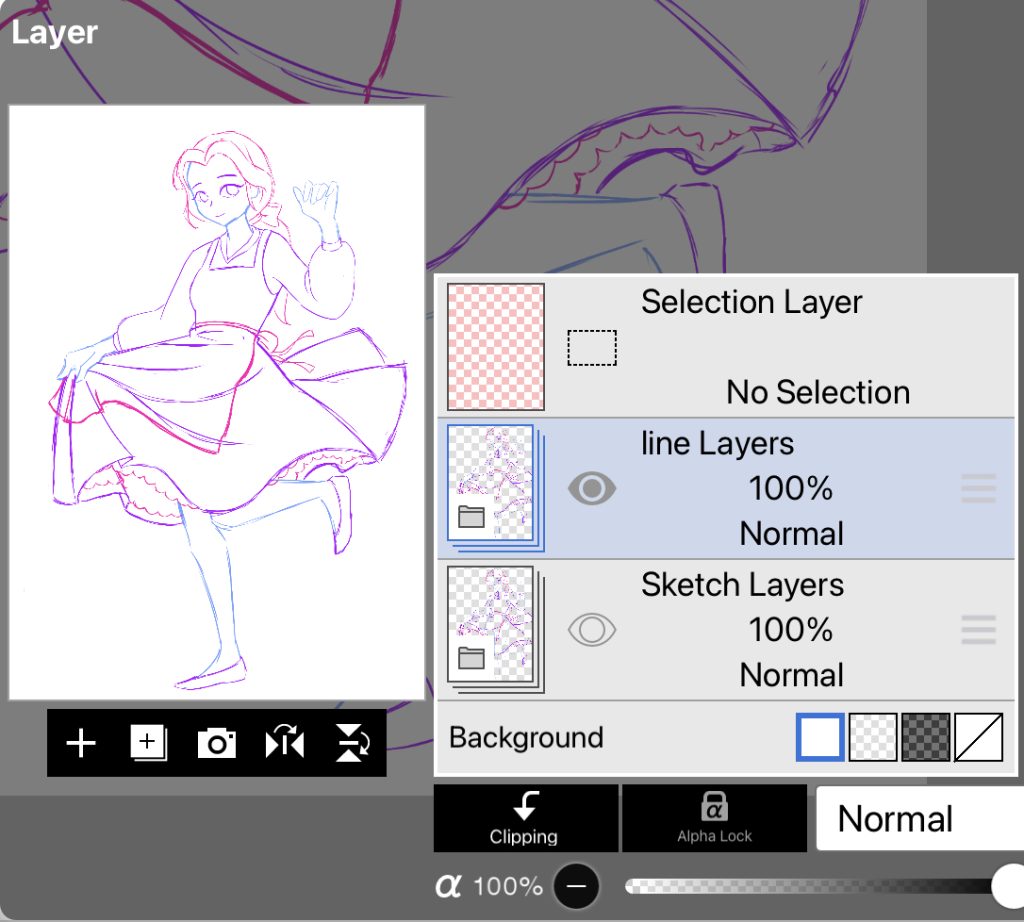1024x922 pixels.
Task: Decrease opacity with the minus button
Action: [576, 886]
